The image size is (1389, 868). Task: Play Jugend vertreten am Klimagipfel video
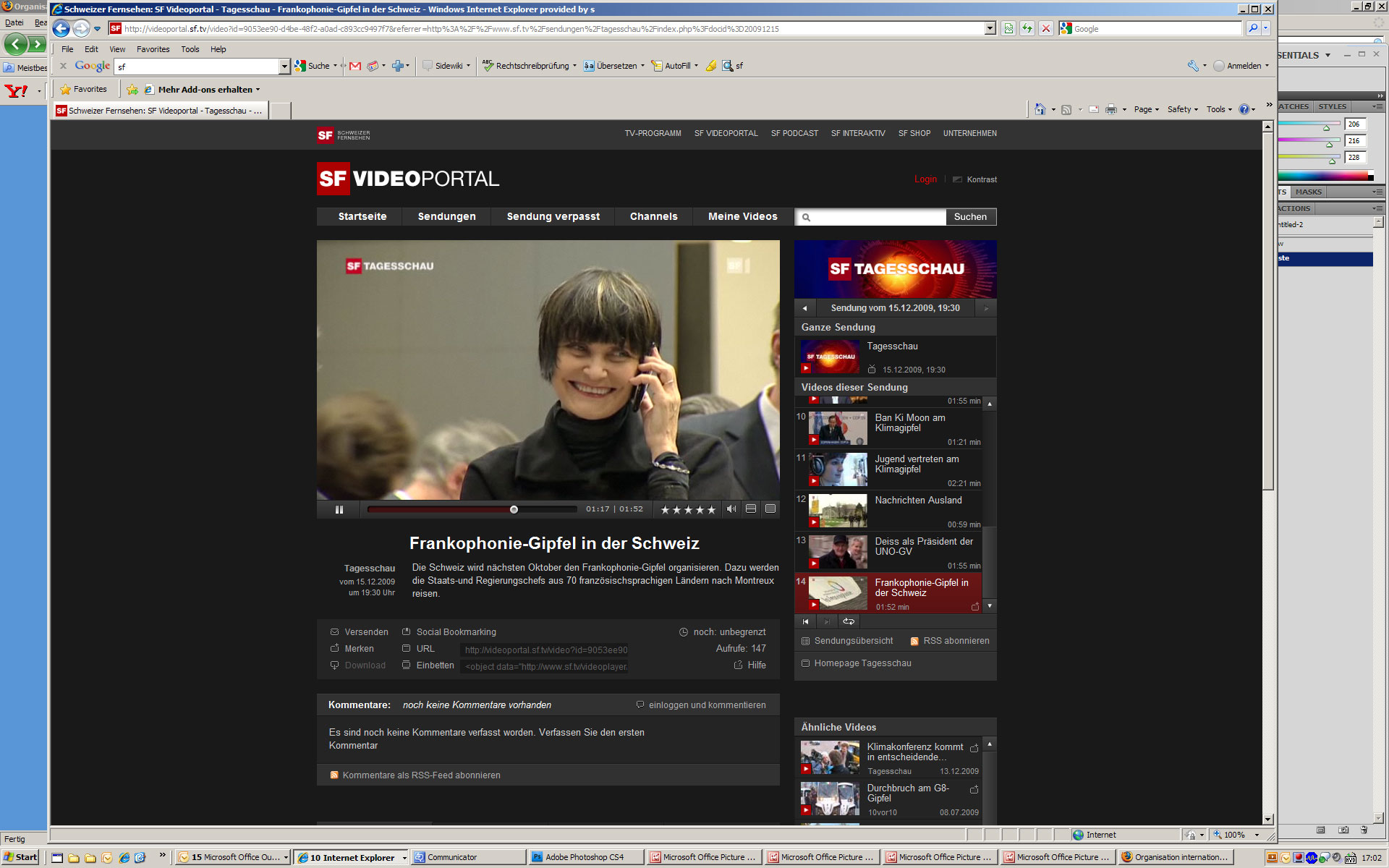pyautogui.click(x=838, y=469)
